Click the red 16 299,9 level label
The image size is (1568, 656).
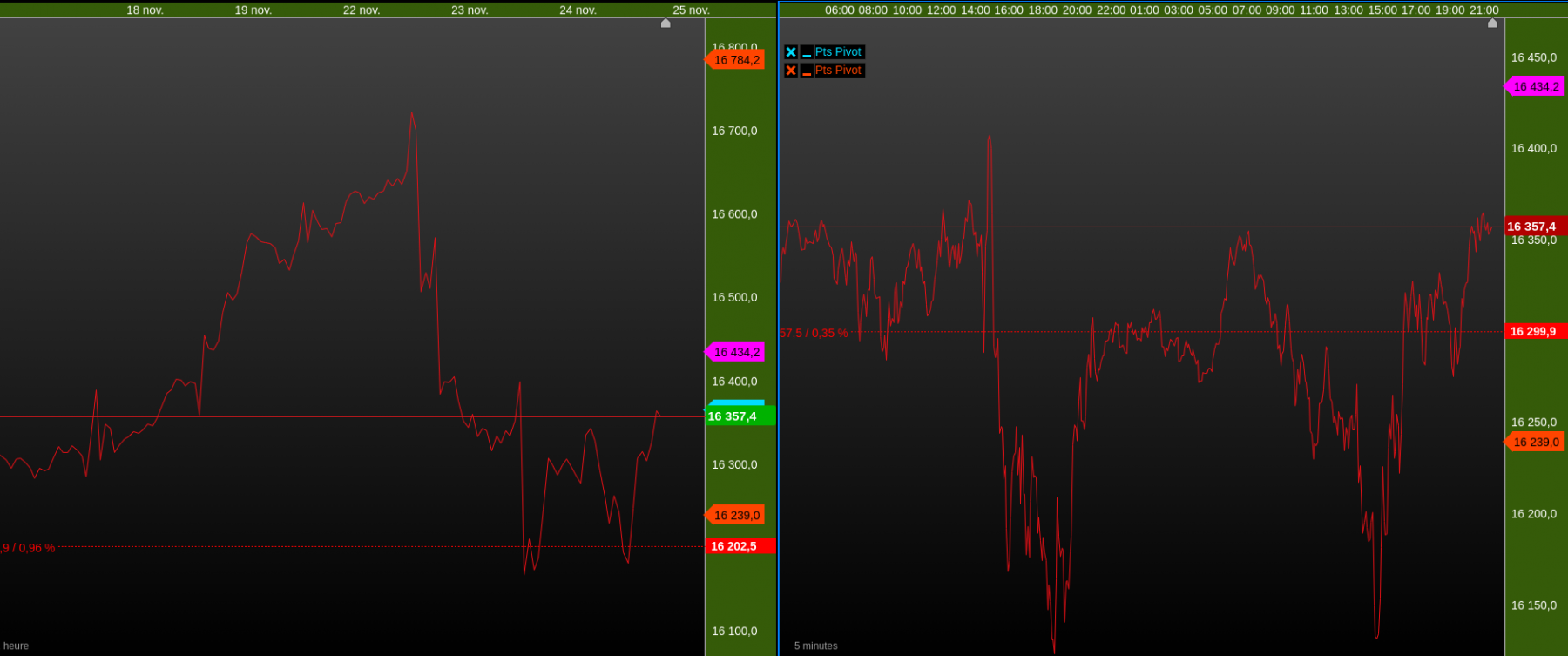(1536, 331)
